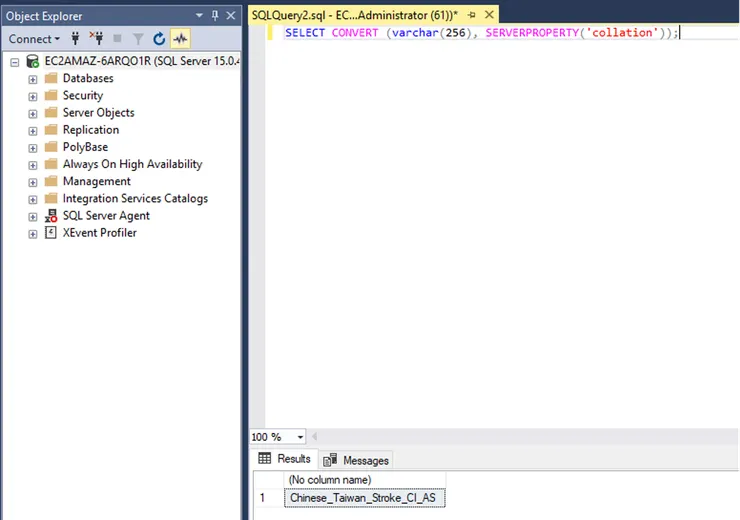Switch to the SQLQuery2.sql document tab
Image resolution: width=740 pixels, height=520 pixels.
pos(354,15)
